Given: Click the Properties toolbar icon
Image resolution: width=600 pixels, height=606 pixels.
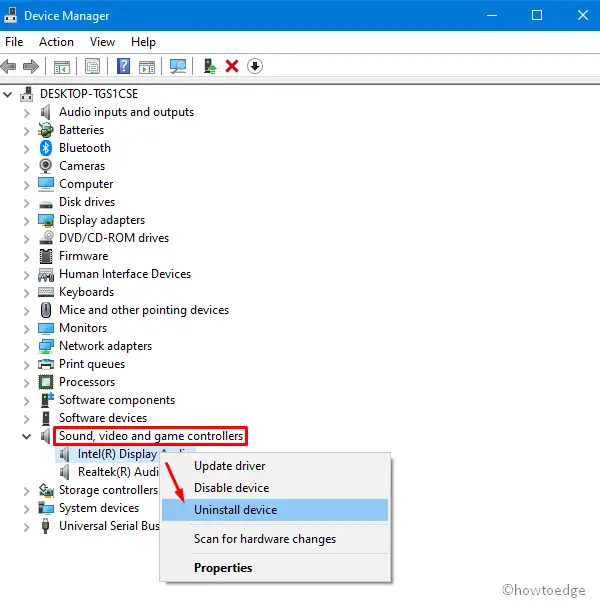Looking at the screenshot, I should point(92,67).
